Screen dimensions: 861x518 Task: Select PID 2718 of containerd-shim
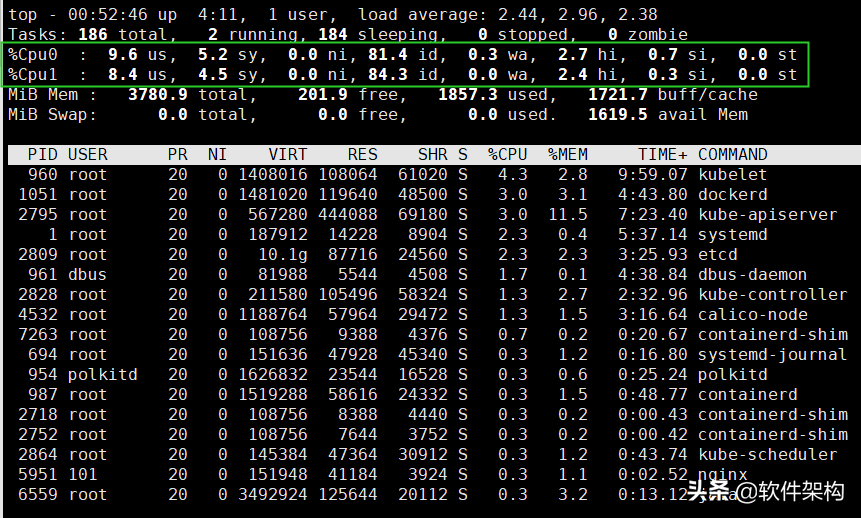point(37,414)
